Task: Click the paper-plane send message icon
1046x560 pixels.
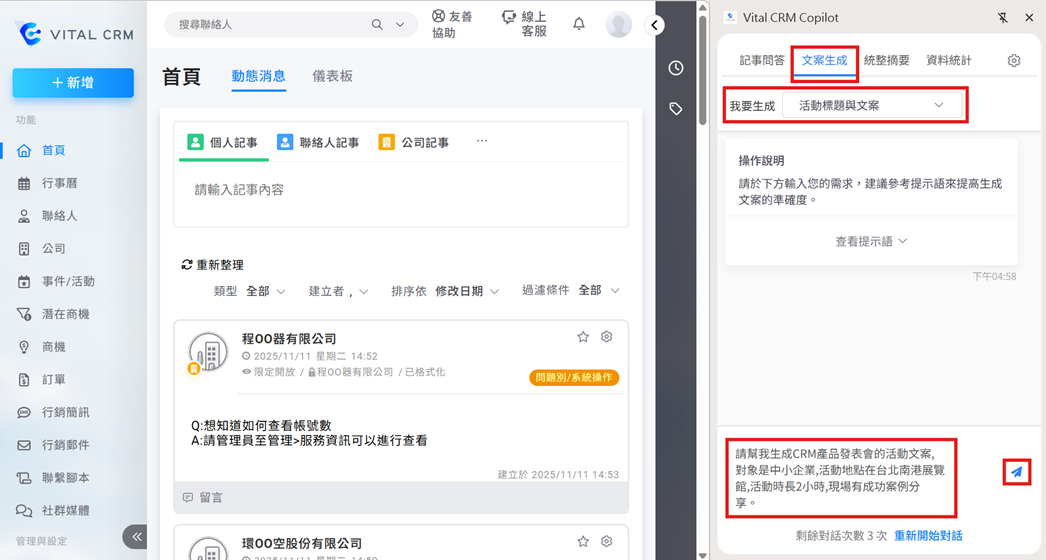Action: pyautogui.click(x=1016, y=471)
